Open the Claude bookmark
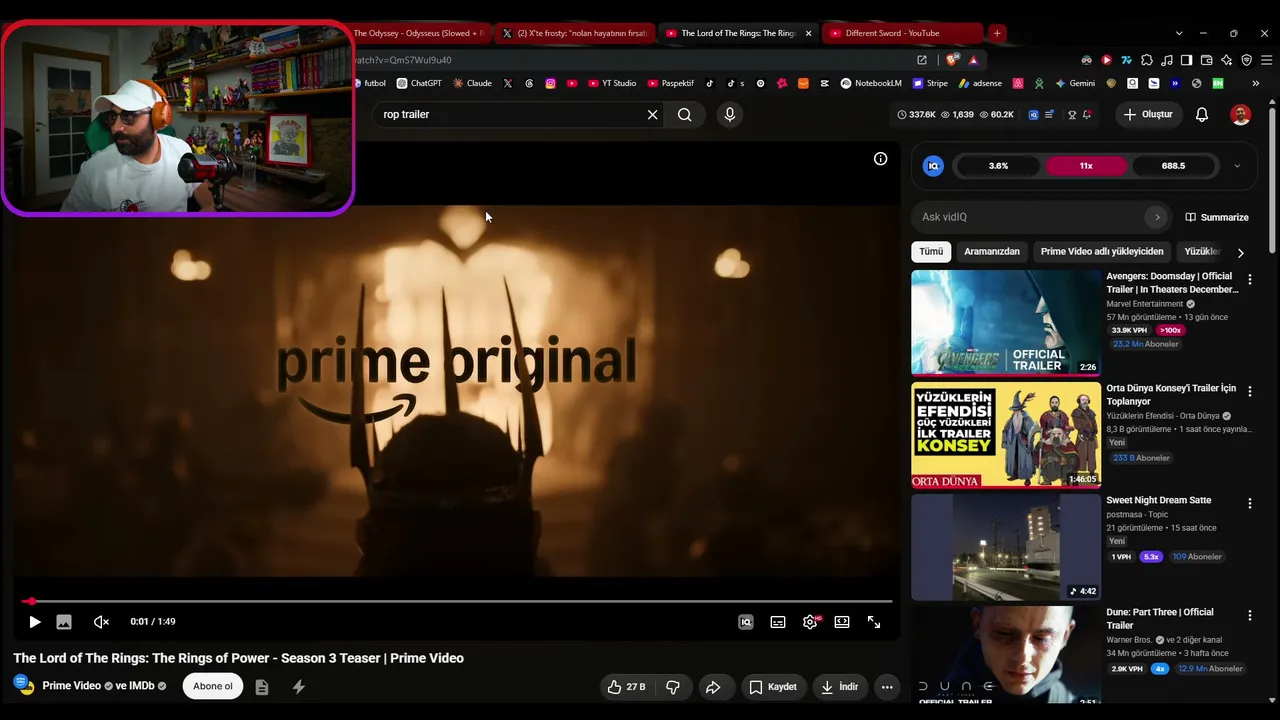Viewport: 1280px width, 720px height. coord(472,83)
